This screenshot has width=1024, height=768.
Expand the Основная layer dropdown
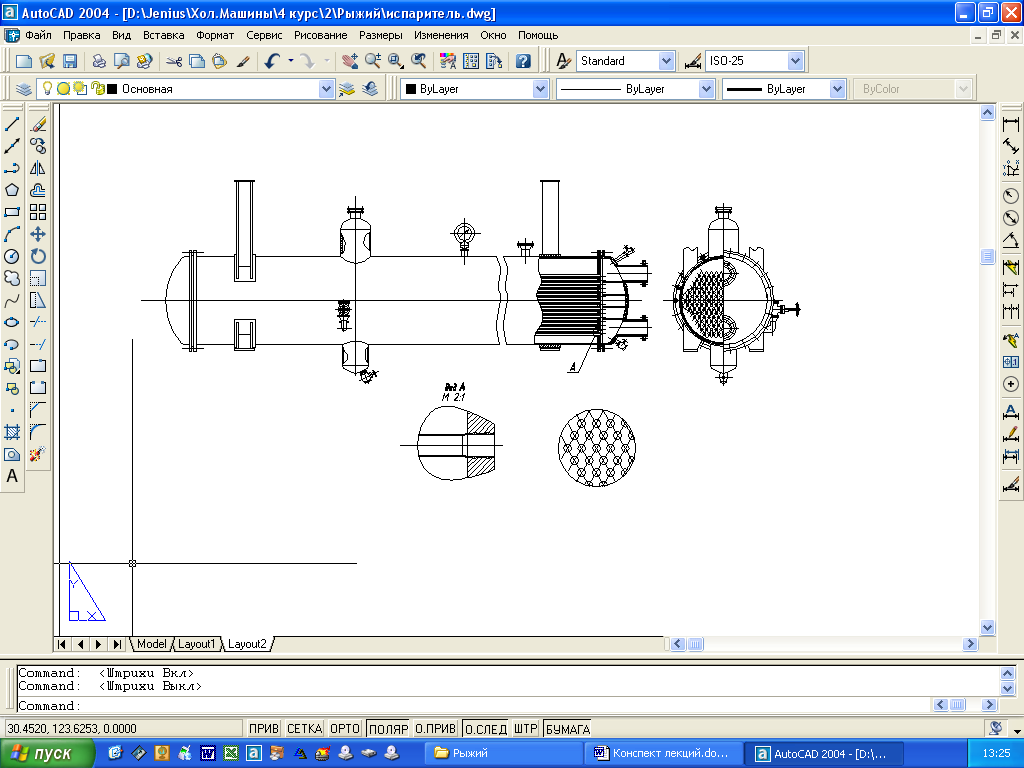point(326,89)
